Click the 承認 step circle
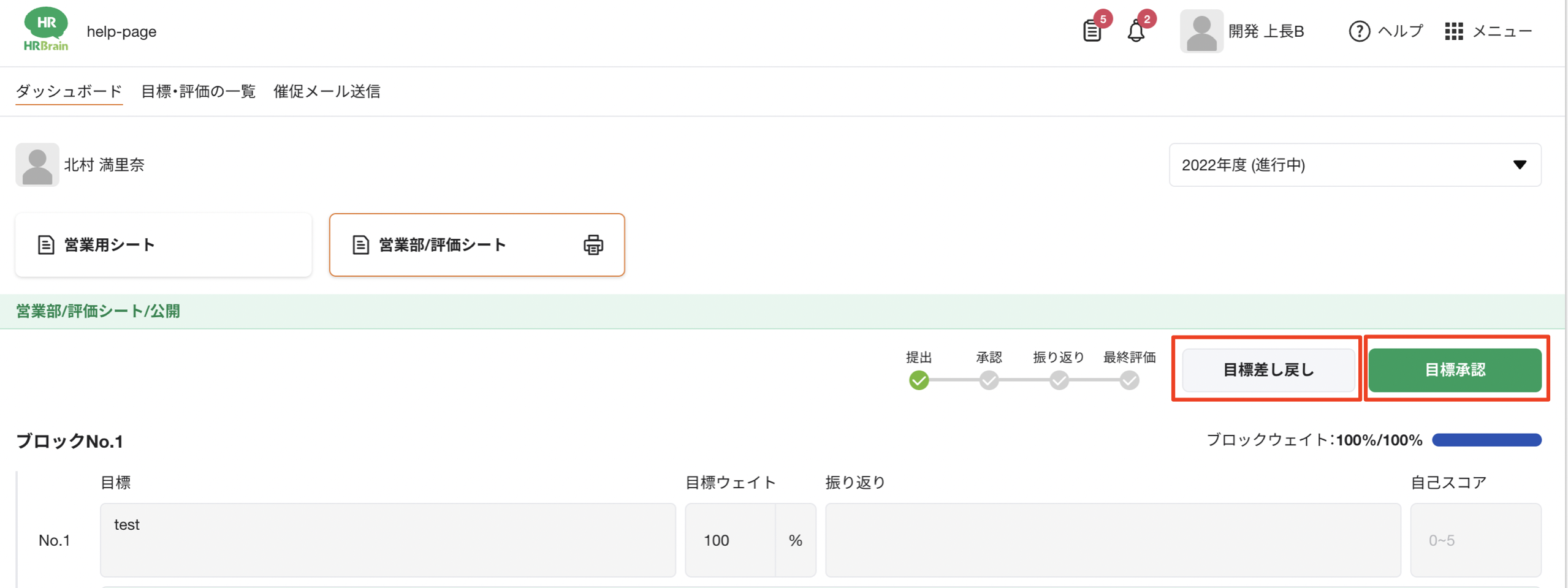Screen dimensions: 1568x588 pos(988,380)
